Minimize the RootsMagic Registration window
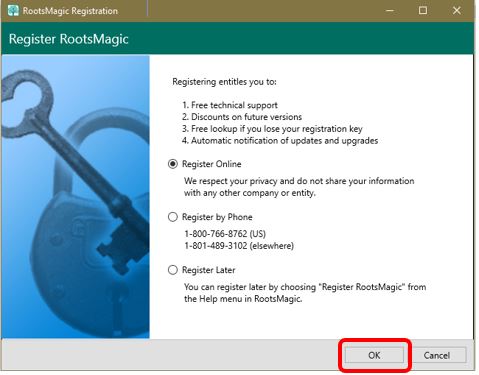479x375 pixels. pos(389,11)
